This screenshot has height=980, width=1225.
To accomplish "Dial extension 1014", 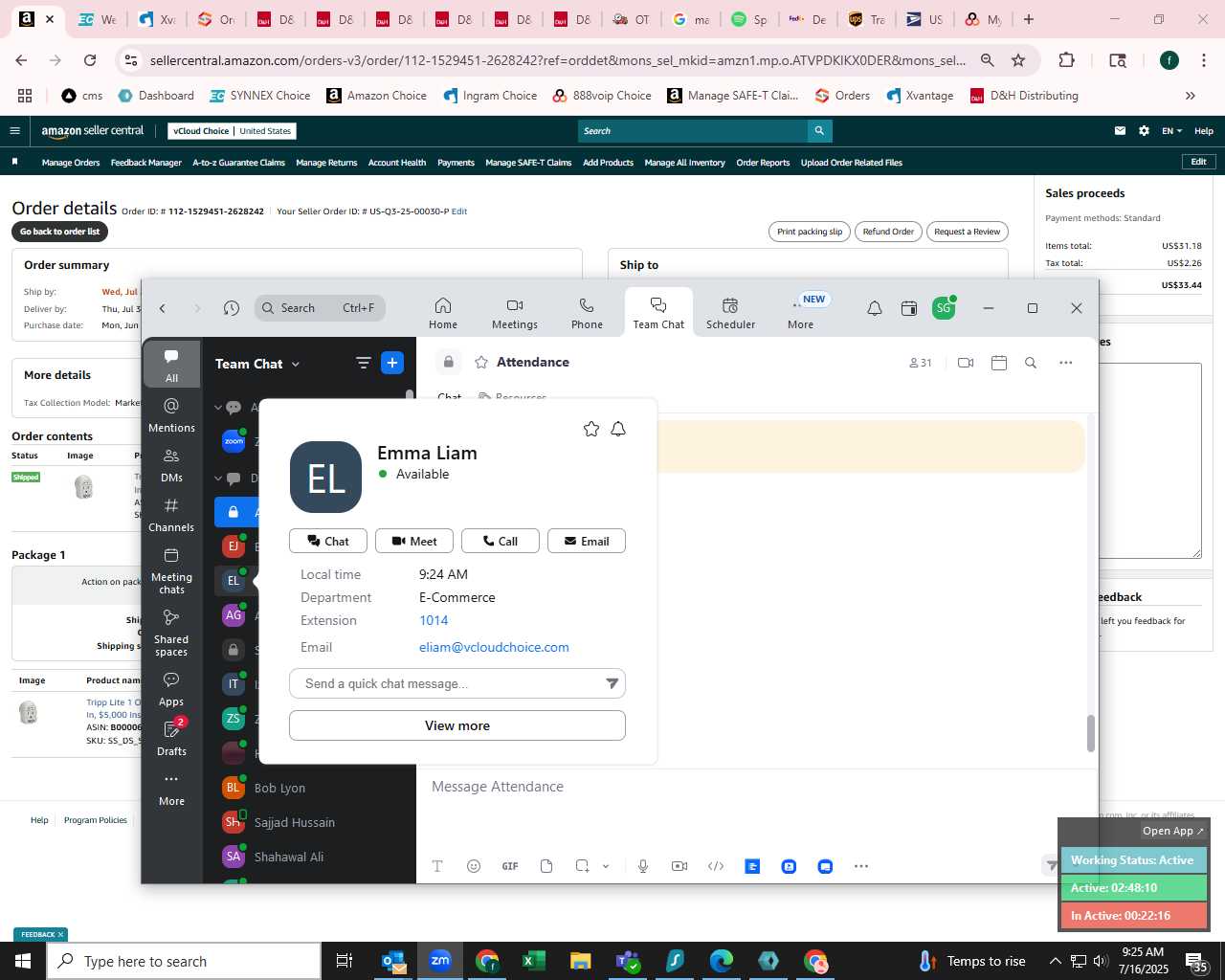I will tap(434, 620).
